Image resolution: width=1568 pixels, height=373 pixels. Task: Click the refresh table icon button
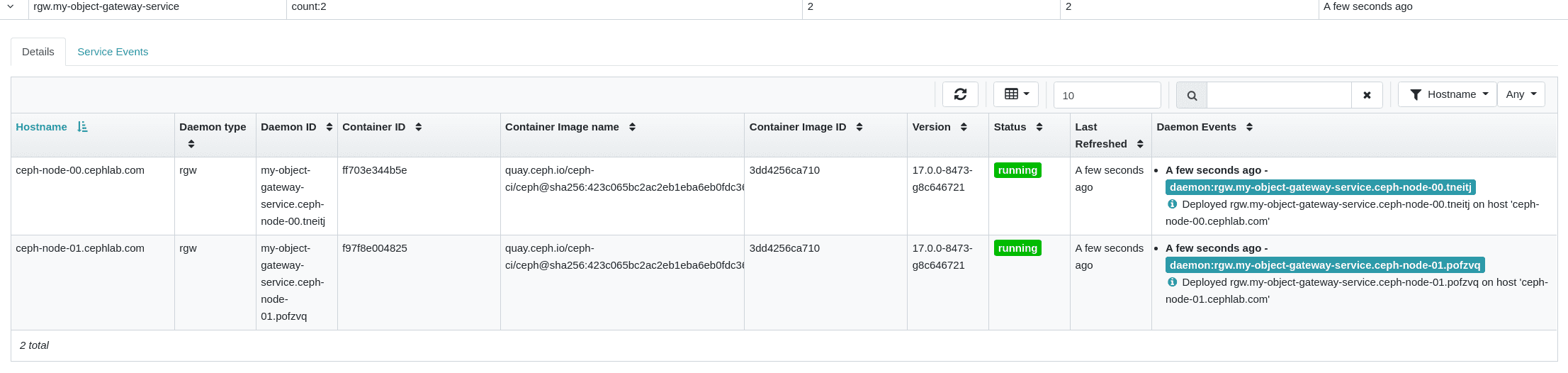pos(960,94)
